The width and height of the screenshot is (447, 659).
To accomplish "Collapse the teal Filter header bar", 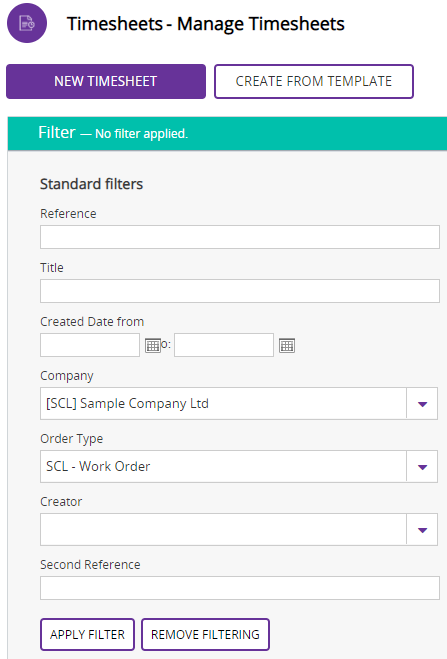I will [x=227, y=133].
